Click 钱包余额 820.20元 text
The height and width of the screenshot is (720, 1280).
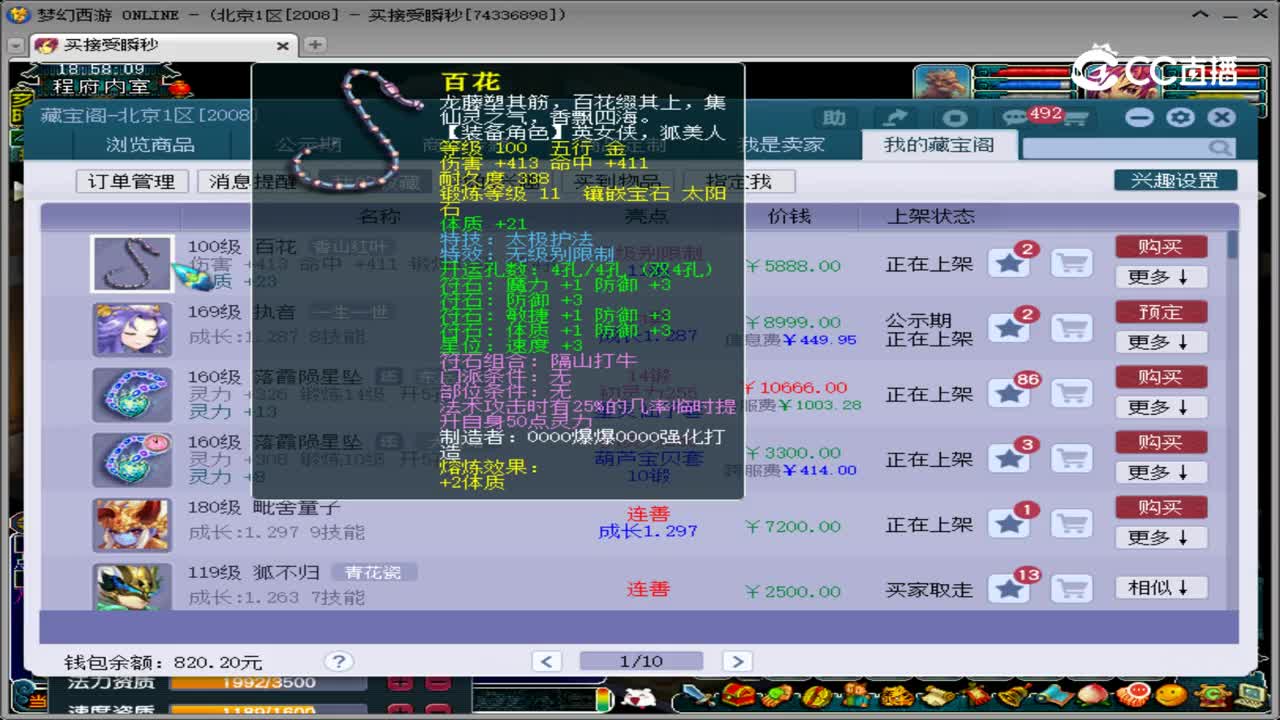(163, 662)
